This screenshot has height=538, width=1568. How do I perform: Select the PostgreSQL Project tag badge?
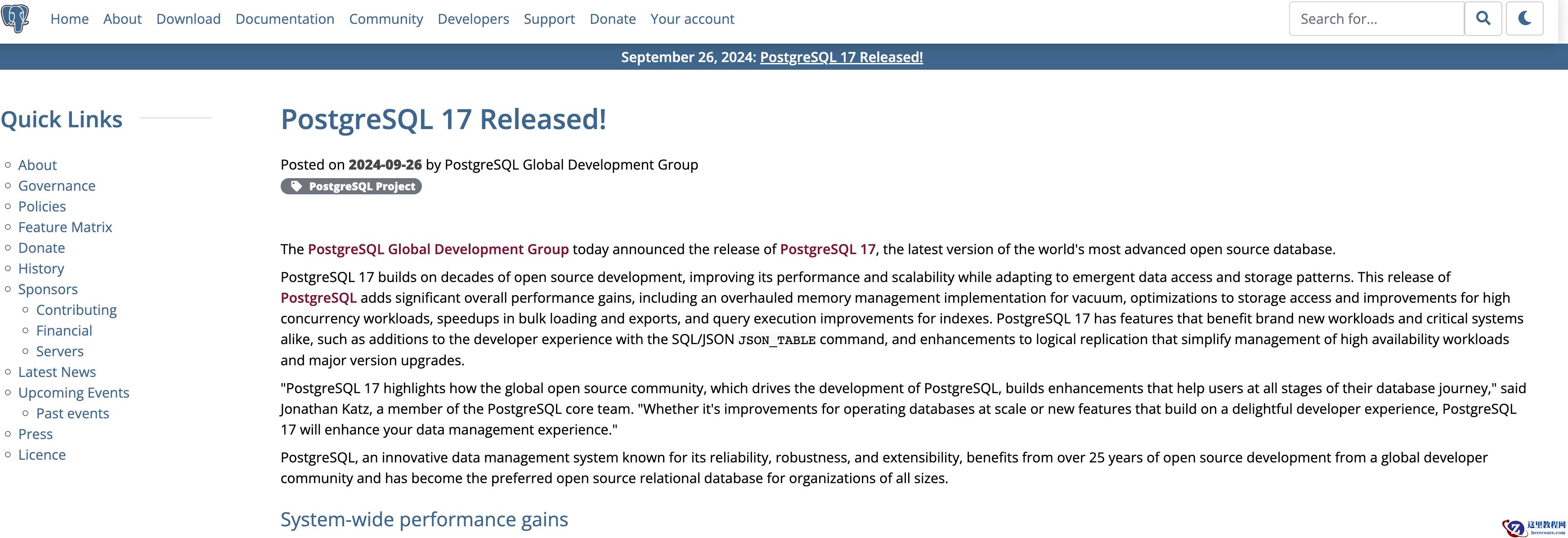coord(350,186)
